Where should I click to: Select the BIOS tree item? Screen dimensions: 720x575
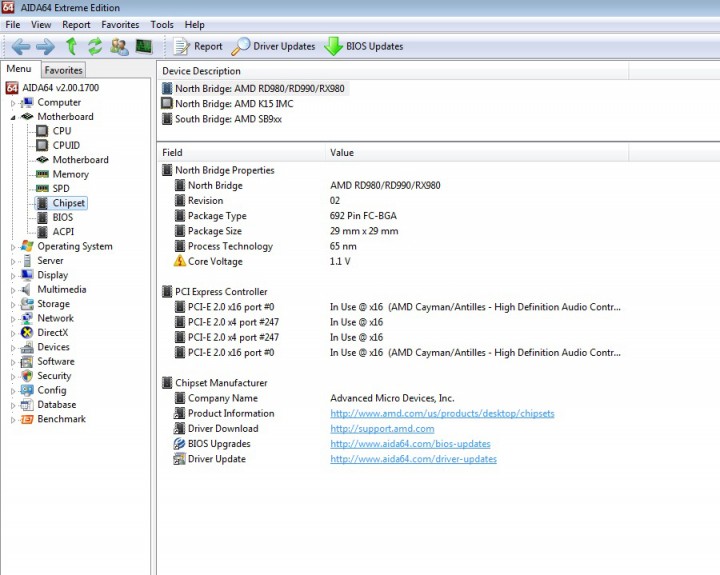pyautogui.click(x=62, y=217)
